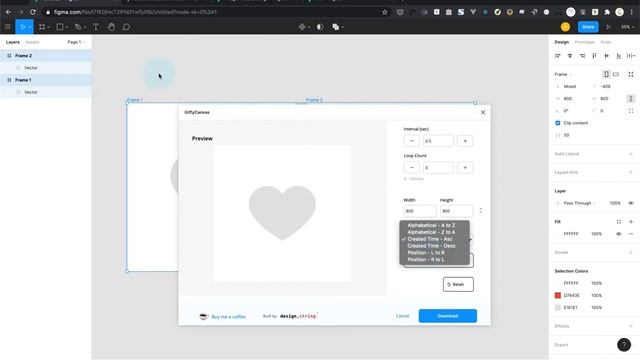This screenshot has width=640, height=360.
Task: Open the browser extensions puzzle icon
Action: tap(607, 12)
